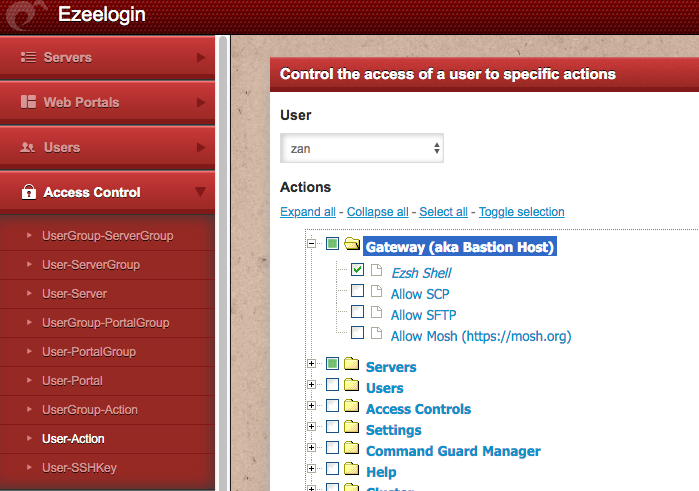Click the folder icon beside Settings
This screenshot has width=699, height=491.
[352, 426]
